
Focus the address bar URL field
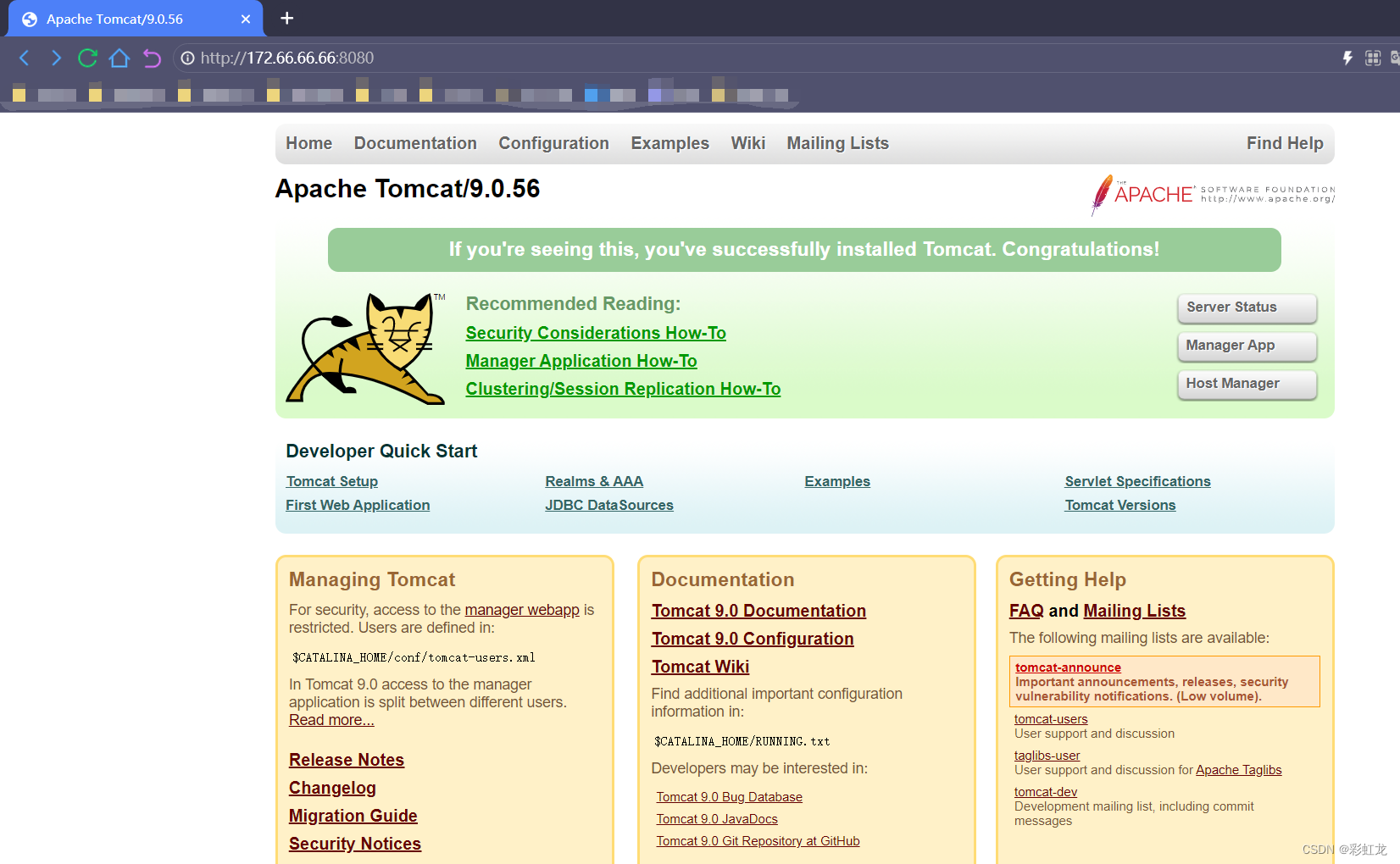754,58
